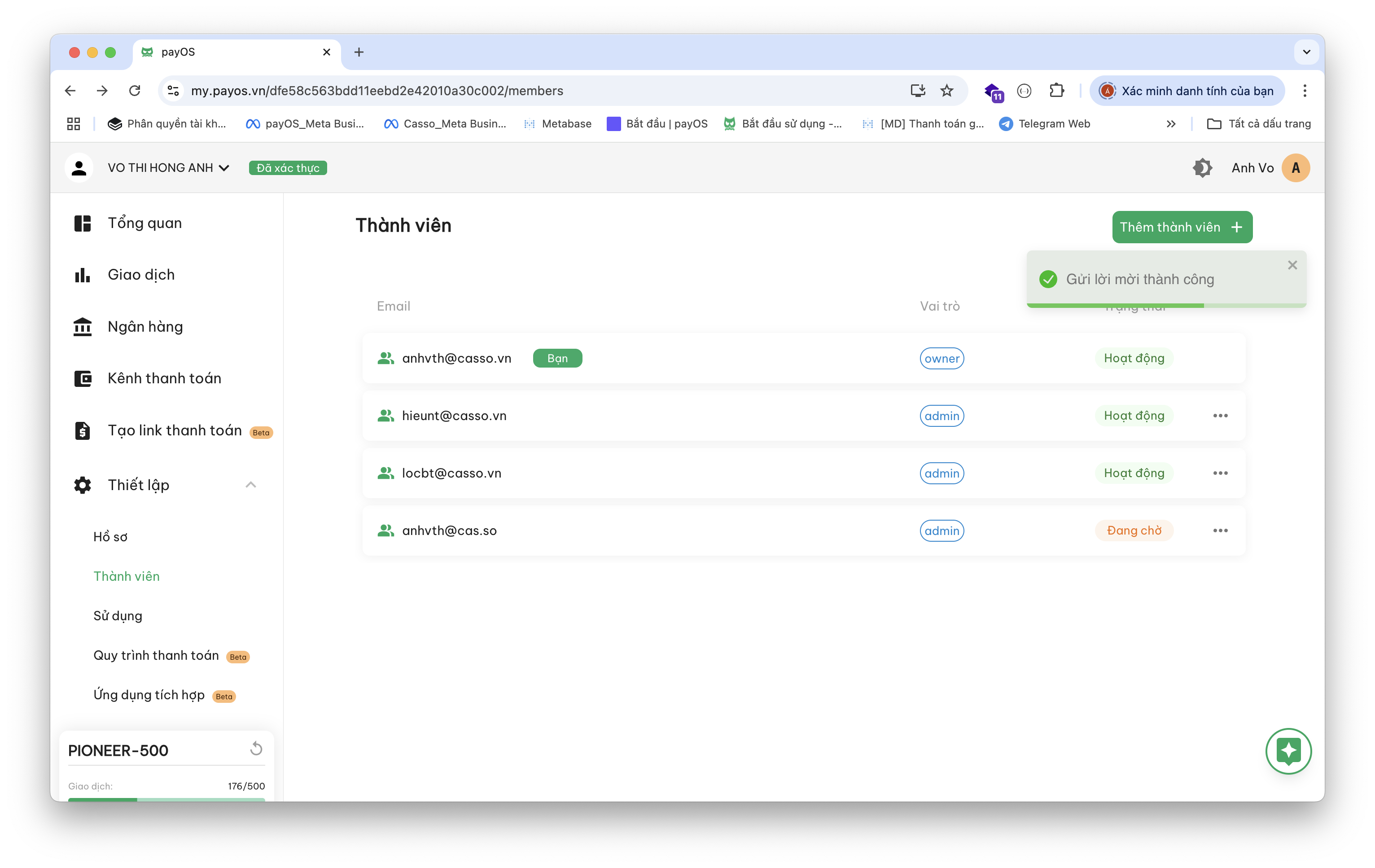This screenshot has width=1375, height=868.
Task: Open the Anh Vo user avatar
Action: point(1295,168)
